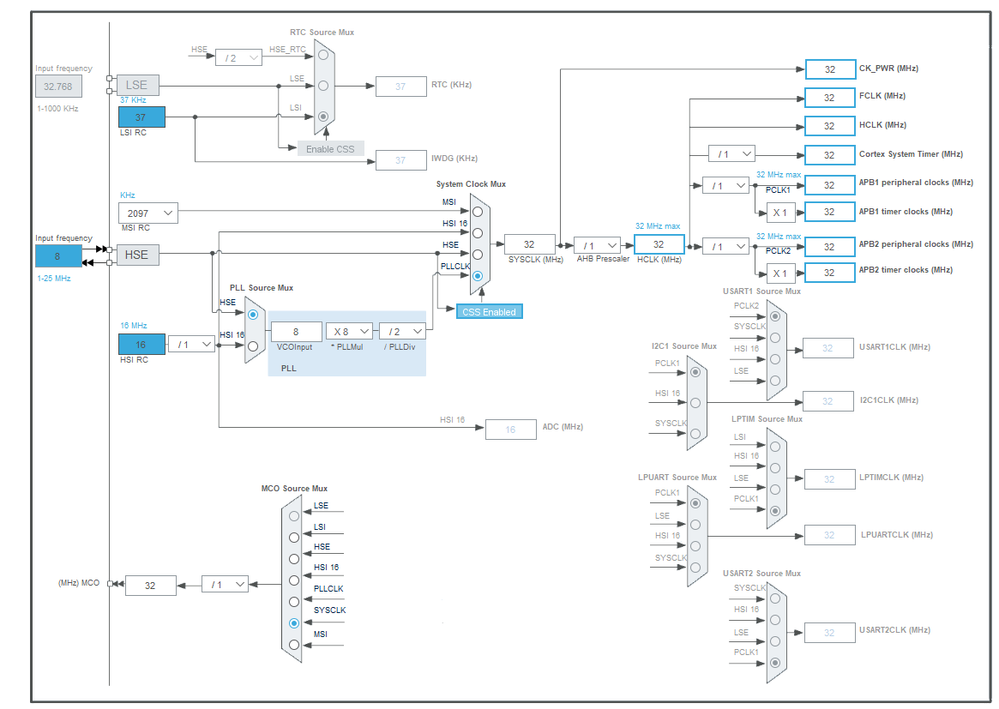This screenshot has width=999, height=709.
Task: Select LSI in LPTIM Source Mux
Action: click(x=775, y=447)
